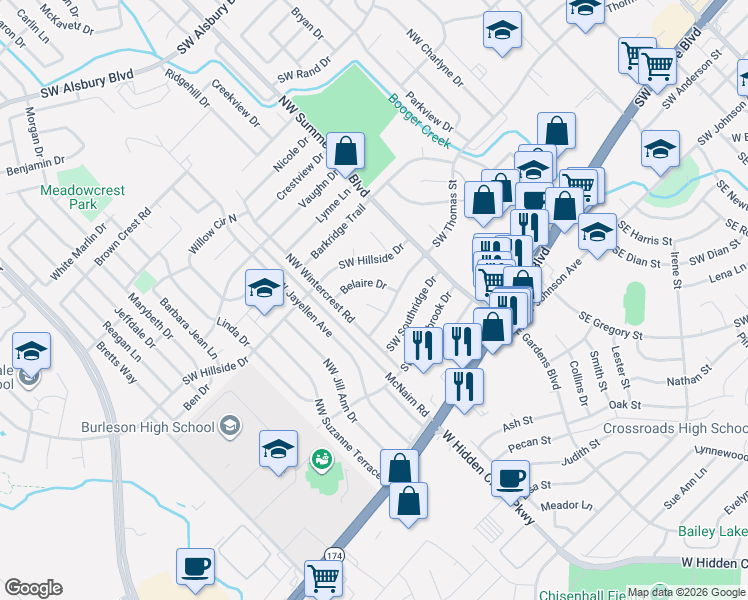748x600 pixels.
Task: Select the SW Rand Dr label
Action: pos(304,70)
